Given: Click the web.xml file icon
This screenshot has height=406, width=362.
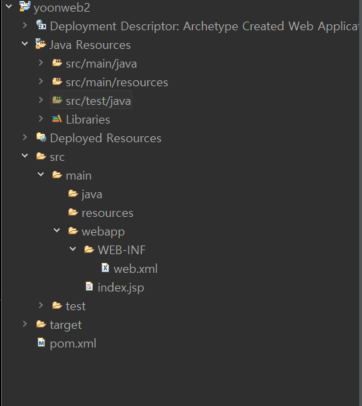Looking at the screenshot, I should pyautogui.click(x=105, y=268).
